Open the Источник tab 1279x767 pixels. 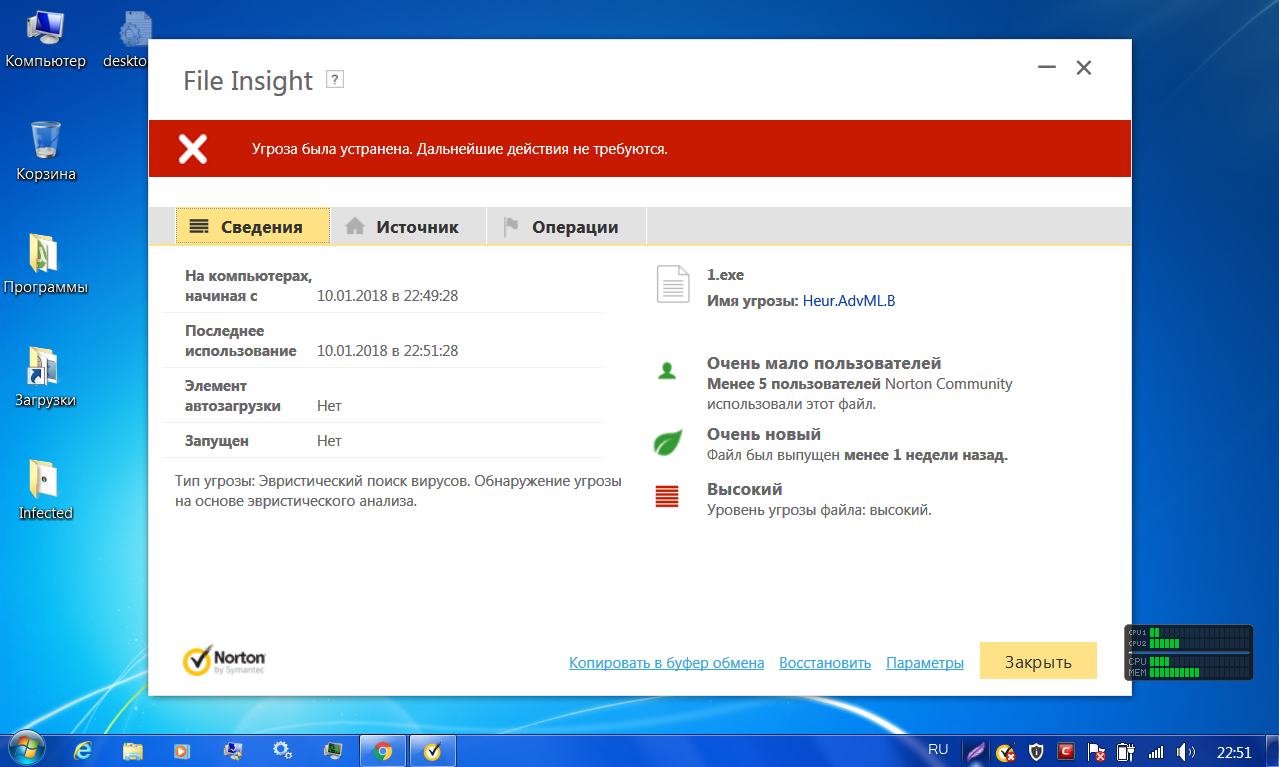point(408,227)
